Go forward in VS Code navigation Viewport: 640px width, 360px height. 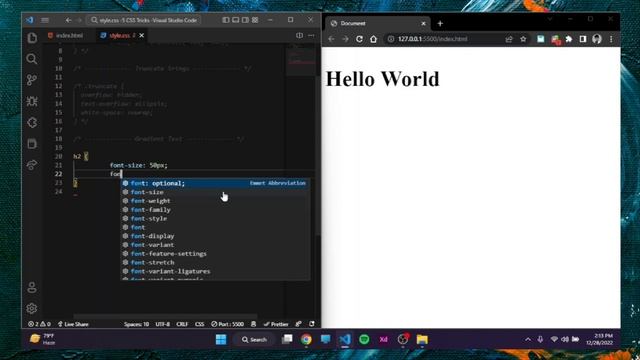point(79,20)
